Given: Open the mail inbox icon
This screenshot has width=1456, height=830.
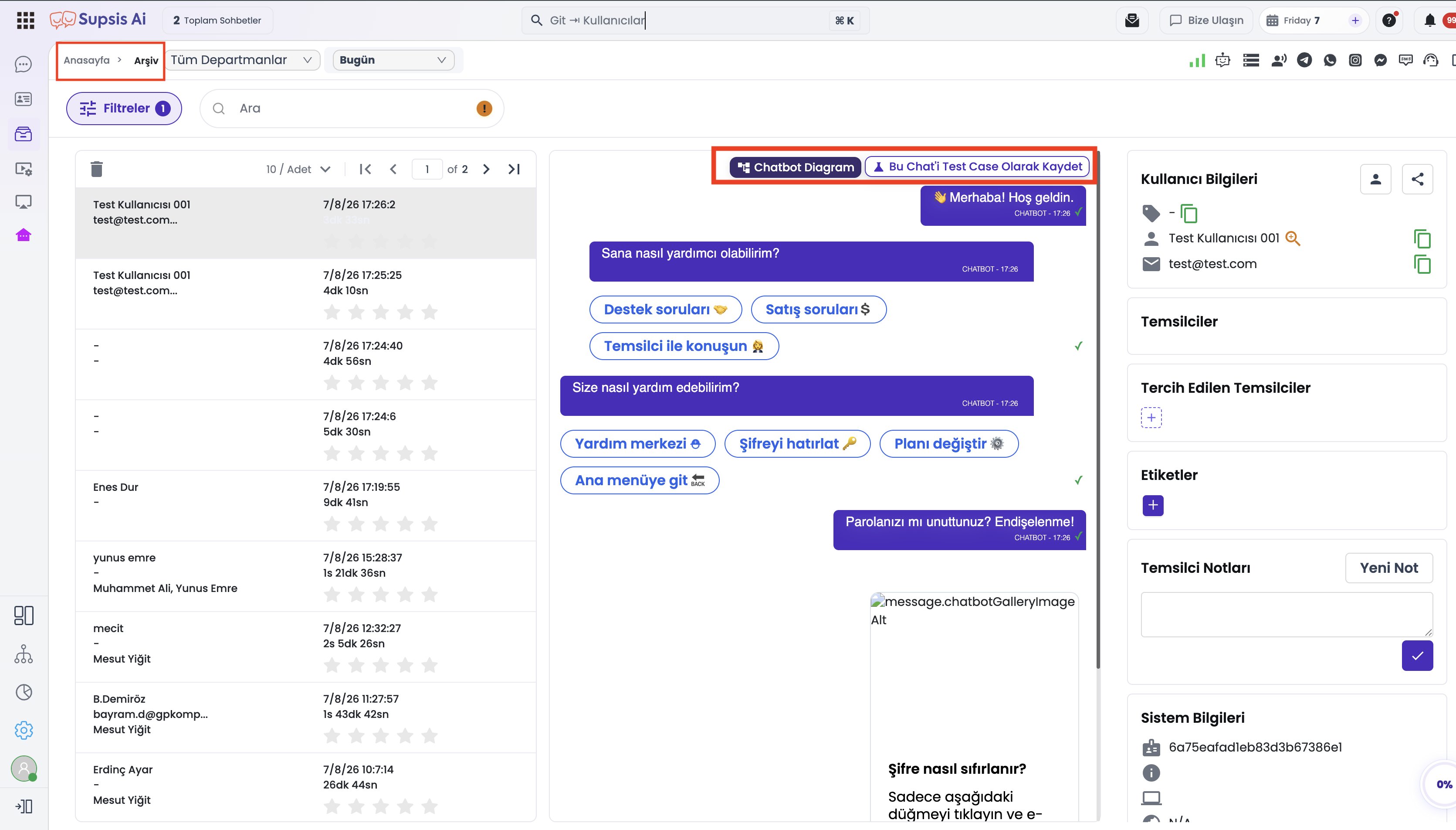Looking at the screenshot, I should [1132, 20].
